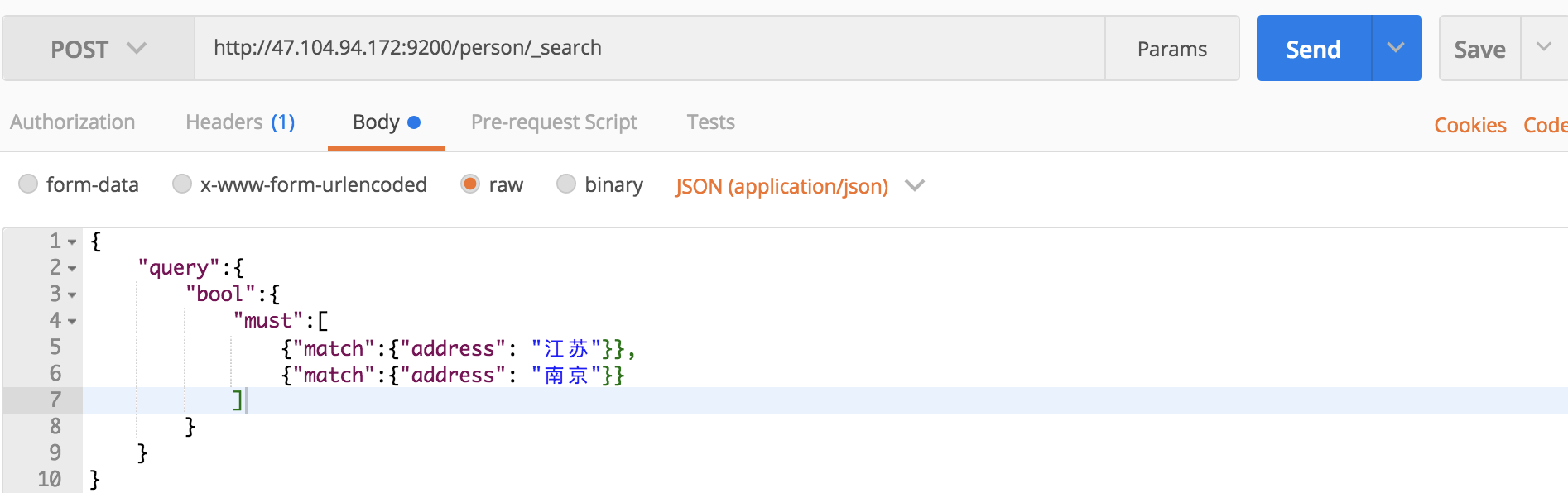Choose x-www-form-urlencoded body type

tap(182, 184)
